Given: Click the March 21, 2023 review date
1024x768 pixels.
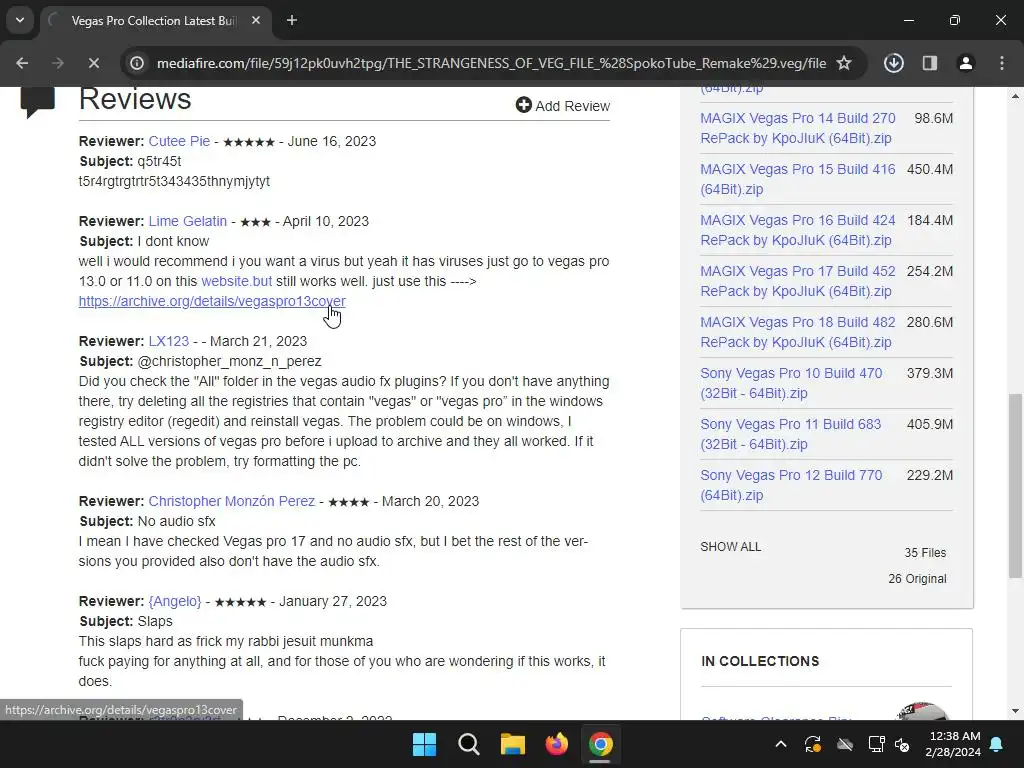Looking at the screenshot, I should tap(258, 342).
